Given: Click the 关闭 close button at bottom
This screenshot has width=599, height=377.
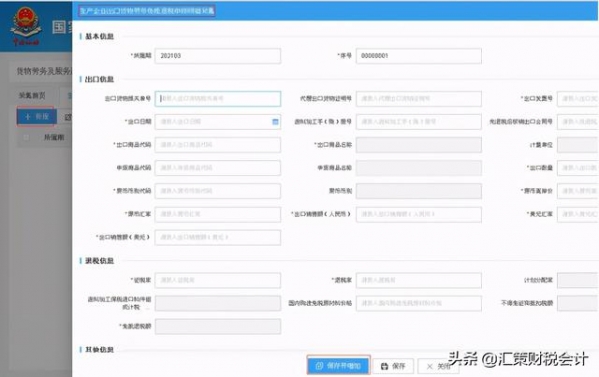Looking at the screenshot, I should [438, 366].
